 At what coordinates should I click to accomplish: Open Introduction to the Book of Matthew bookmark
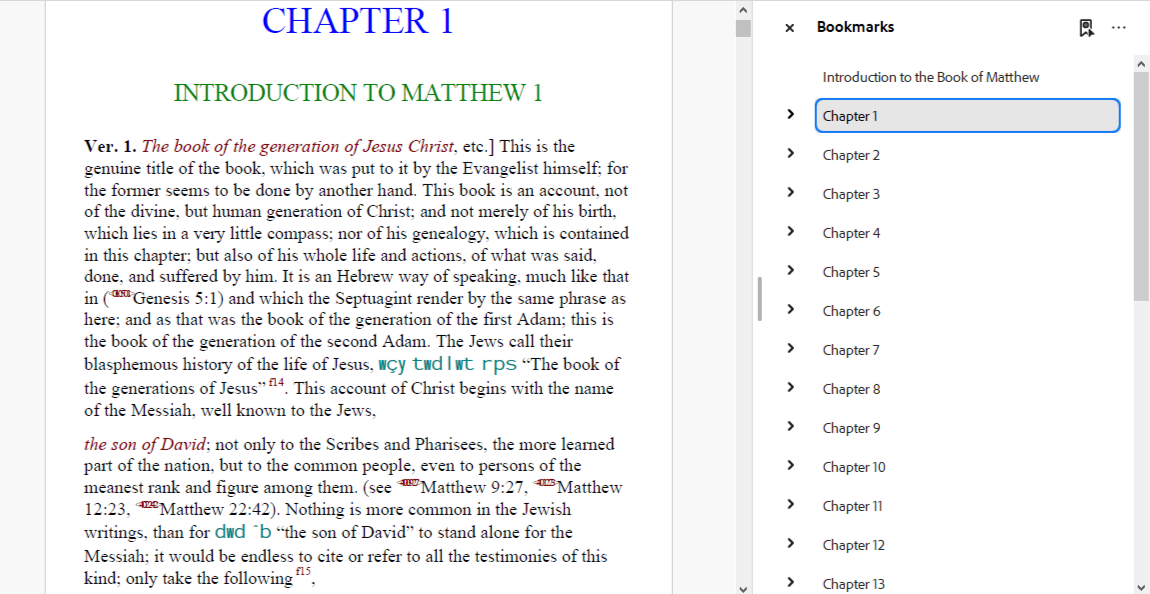[x=930, y=77]
